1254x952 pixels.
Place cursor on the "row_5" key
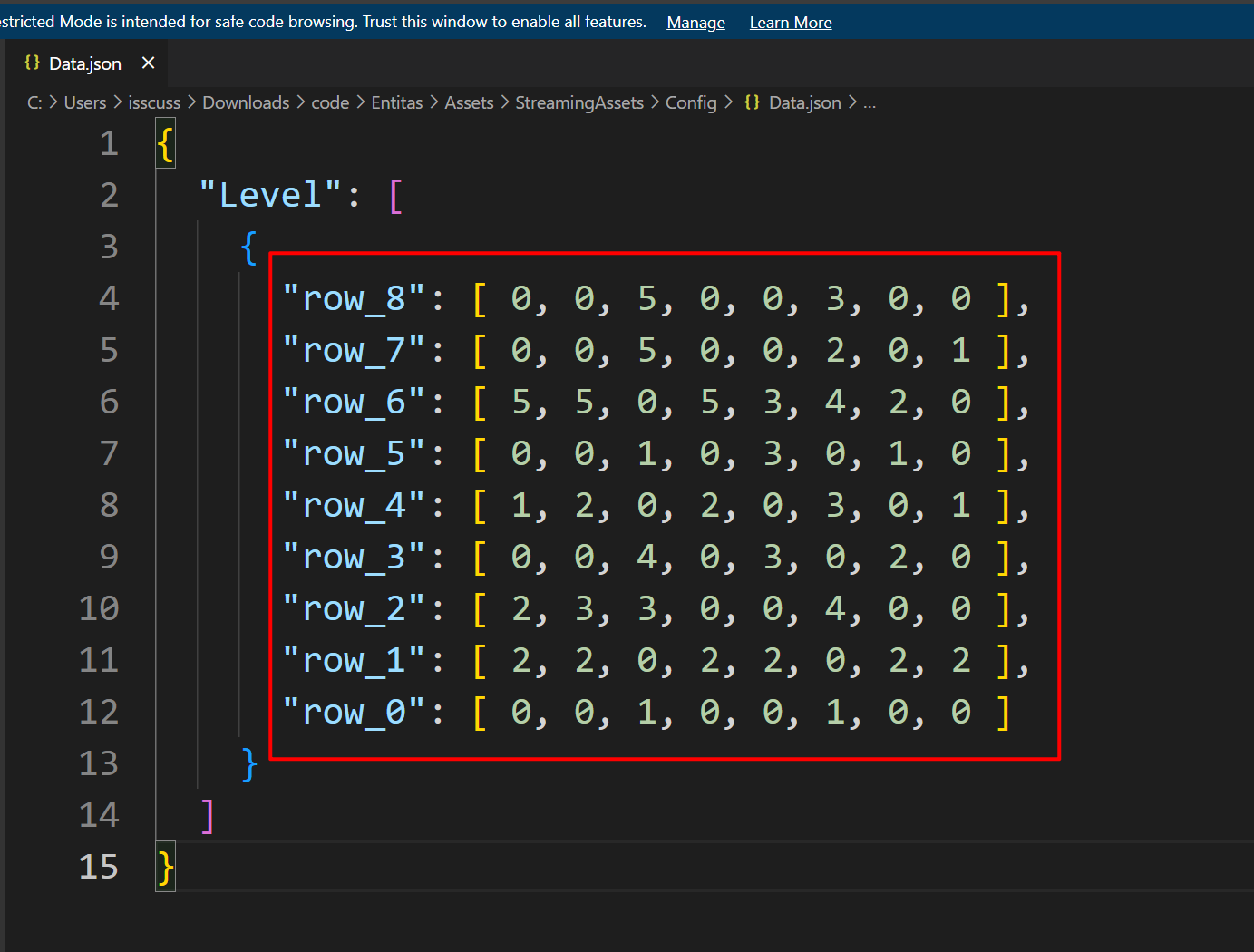pos(354,453)
